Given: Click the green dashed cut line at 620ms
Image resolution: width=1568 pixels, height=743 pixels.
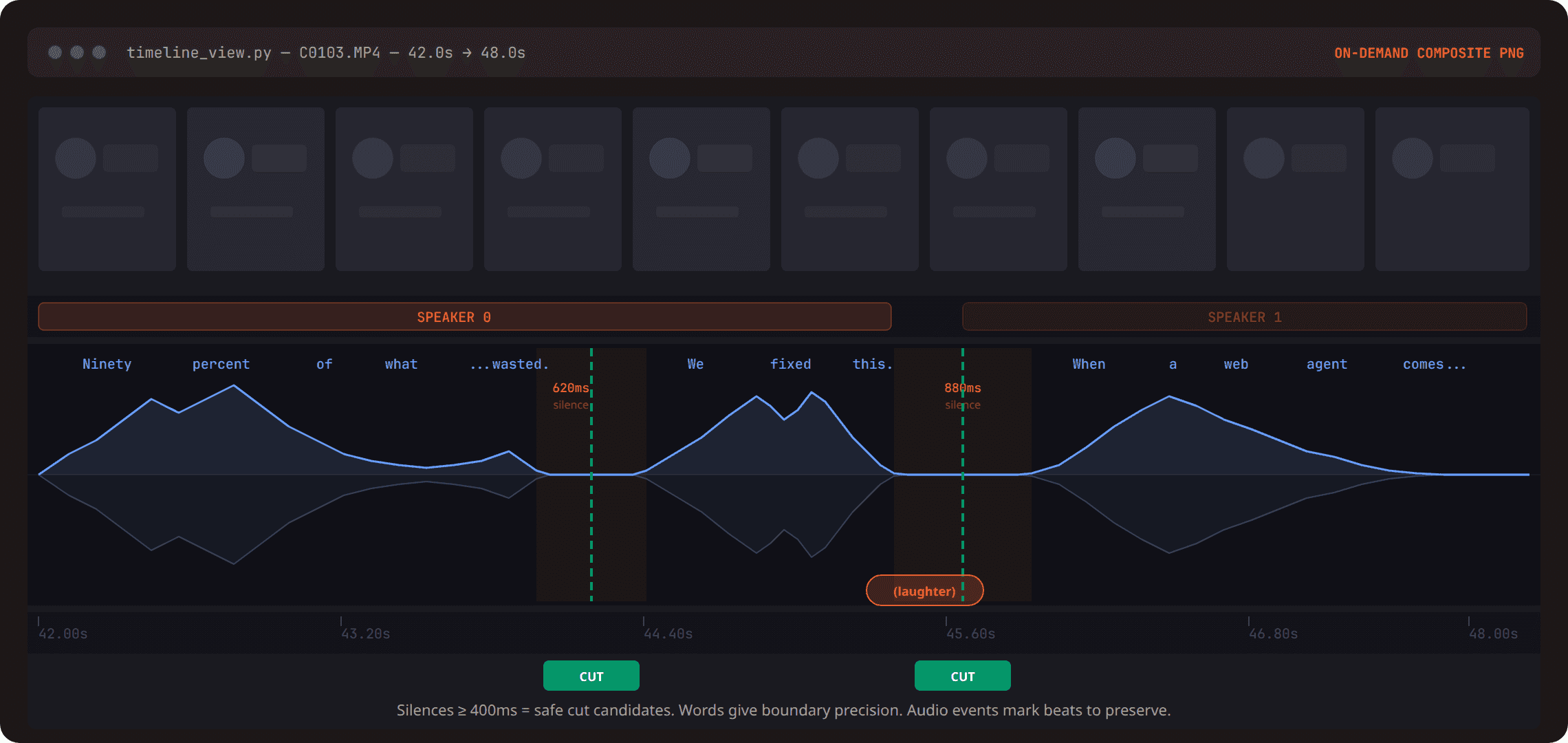Looking at the screenshot, I should point(591,475).
